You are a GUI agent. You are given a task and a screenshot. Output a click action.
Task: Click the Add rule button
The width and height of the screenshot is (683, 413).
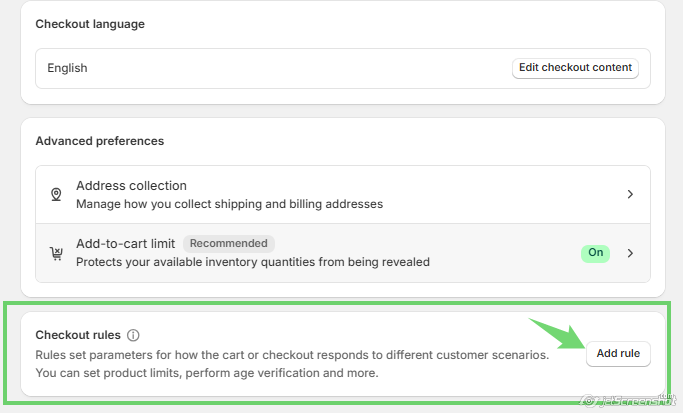[x=618, y=353]
